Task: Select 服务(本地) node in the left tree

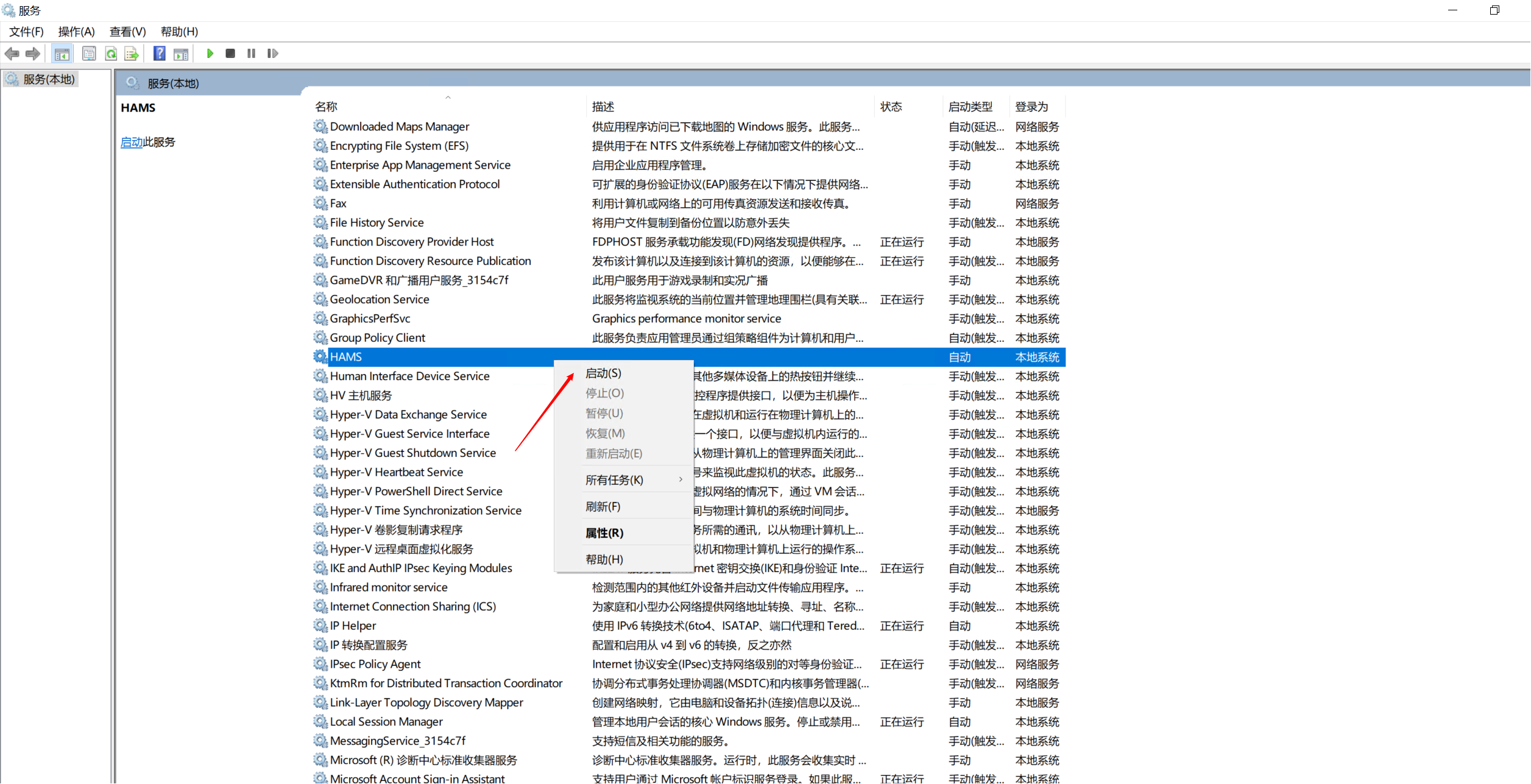Action: (49, 79)
